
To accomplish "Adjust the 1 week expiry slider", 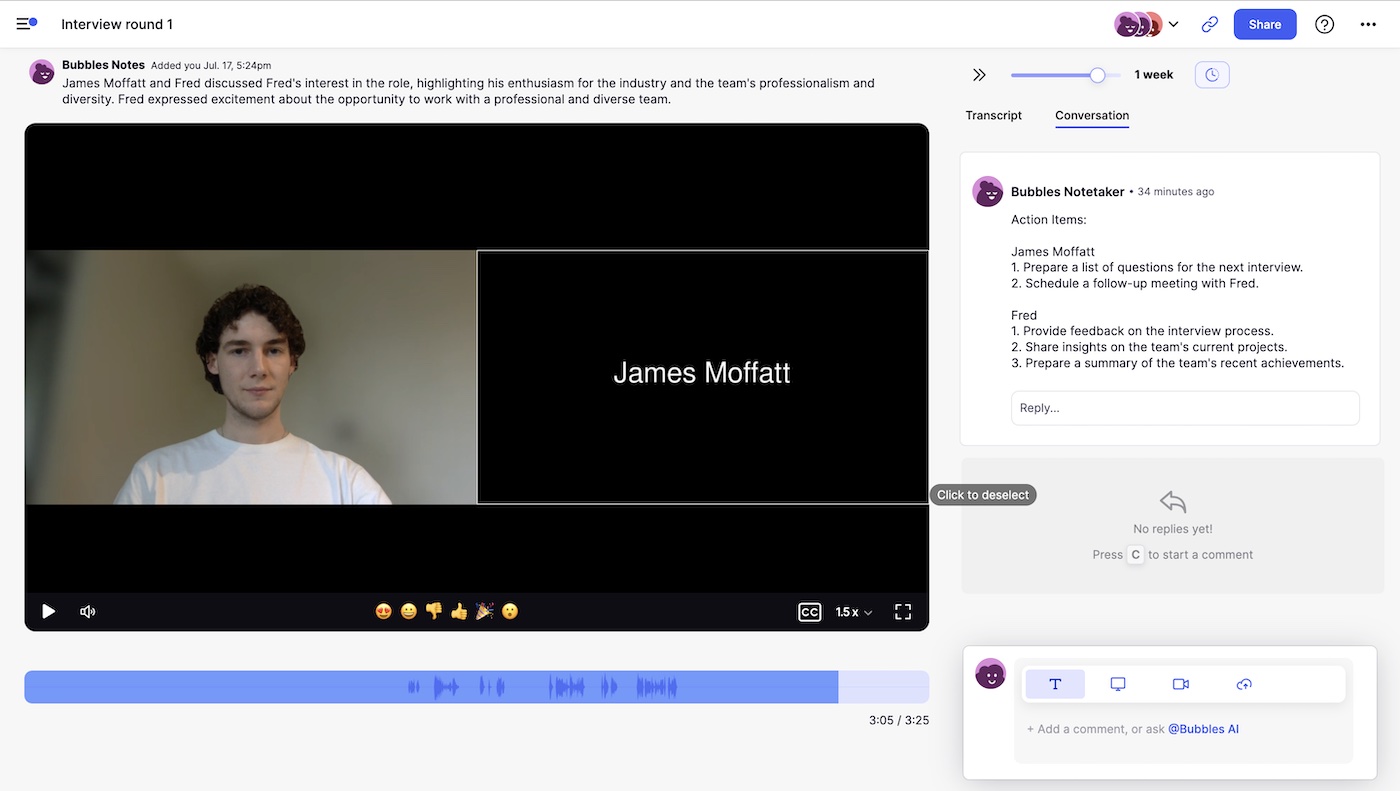I will pos(1097,75).
